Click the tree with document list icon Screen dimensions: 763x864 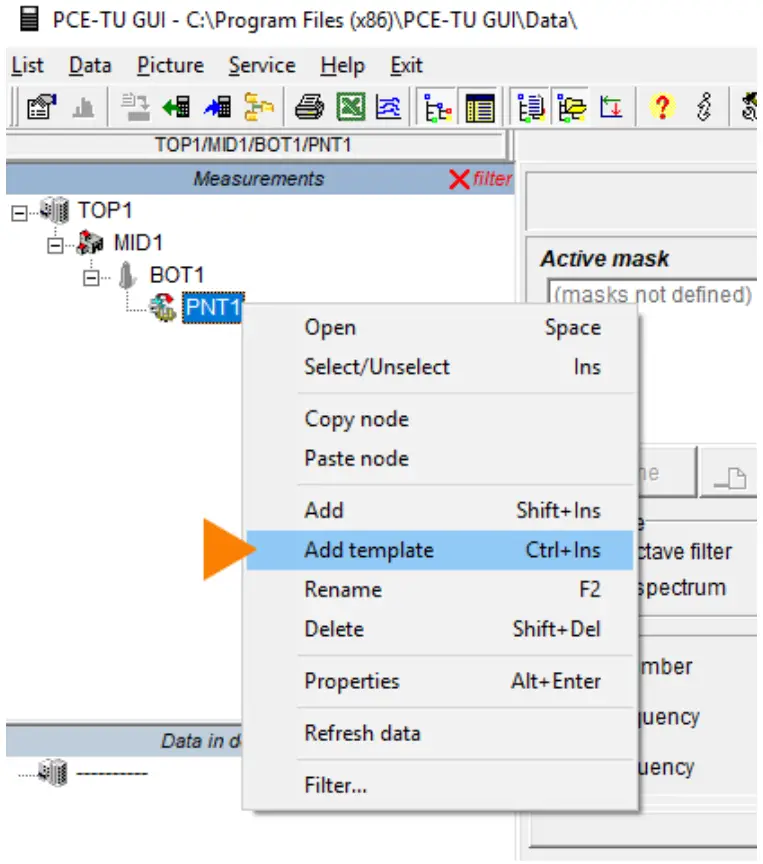click(531, 107)
